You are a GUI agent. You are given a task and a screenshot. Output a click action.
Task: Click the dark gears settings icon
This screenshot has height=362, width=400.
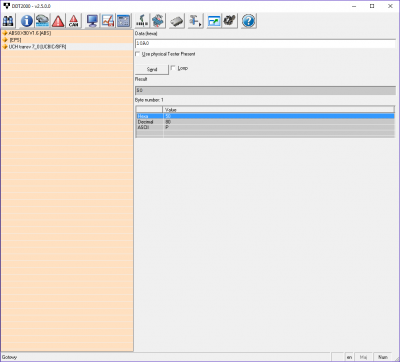tap(230, 21)
